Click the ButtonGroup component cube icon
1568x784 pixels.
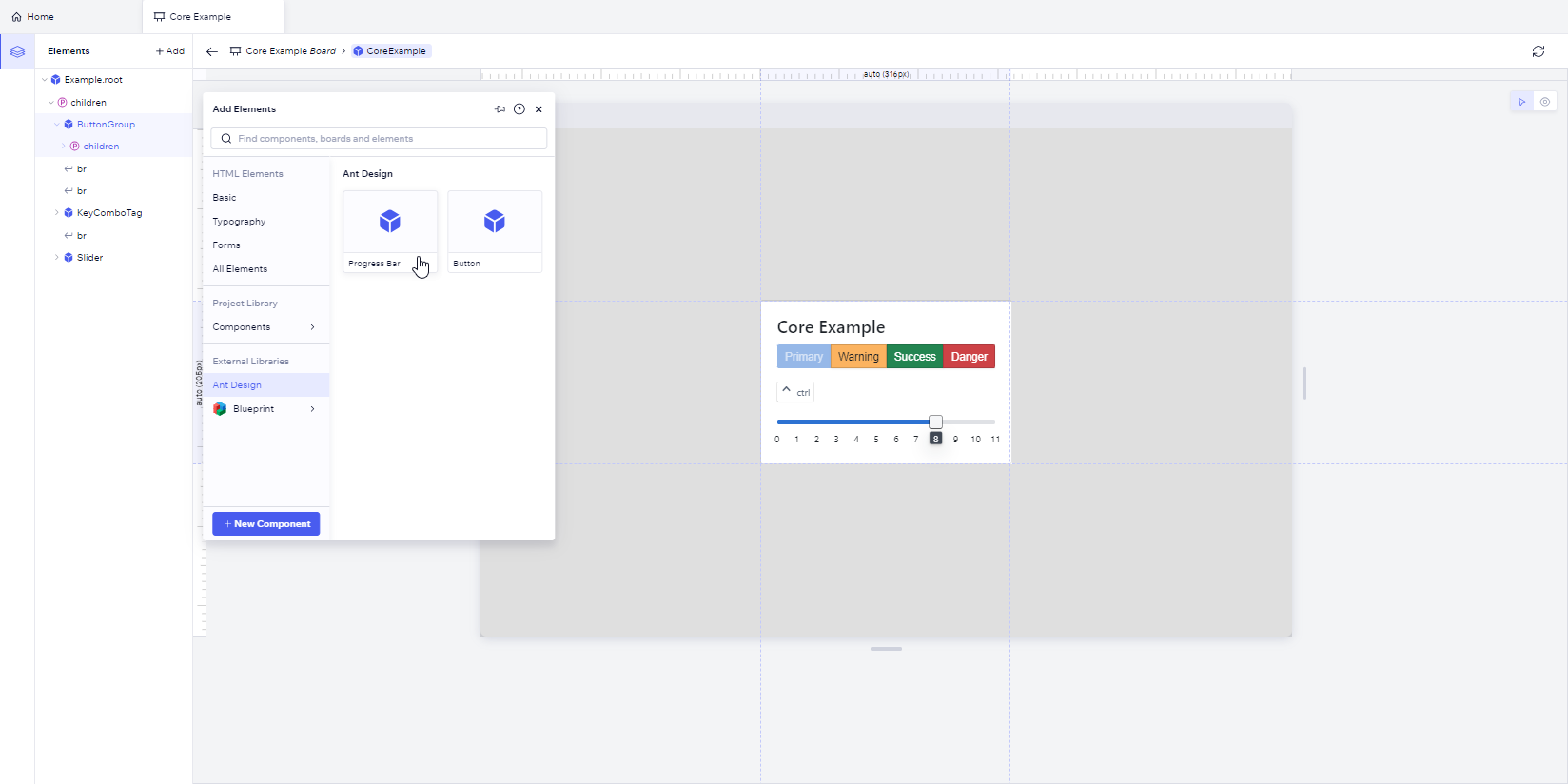pyautogui.click(x=69, y=125)
